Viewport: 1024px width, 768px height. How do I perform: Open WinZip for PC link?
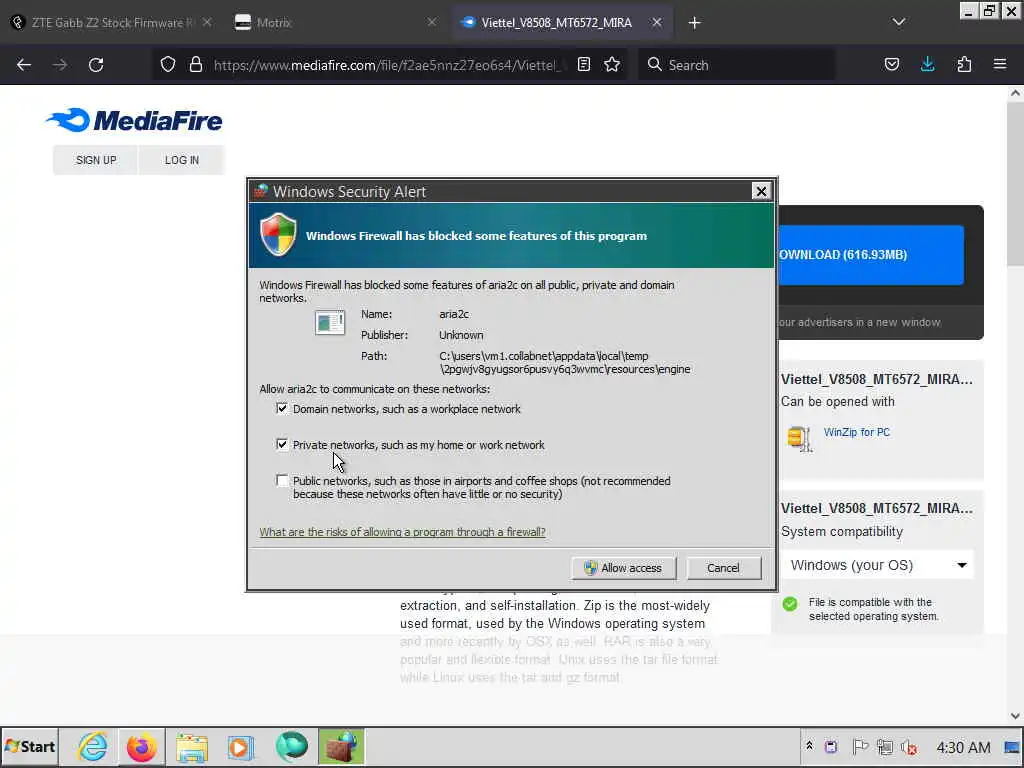point(857,432)
